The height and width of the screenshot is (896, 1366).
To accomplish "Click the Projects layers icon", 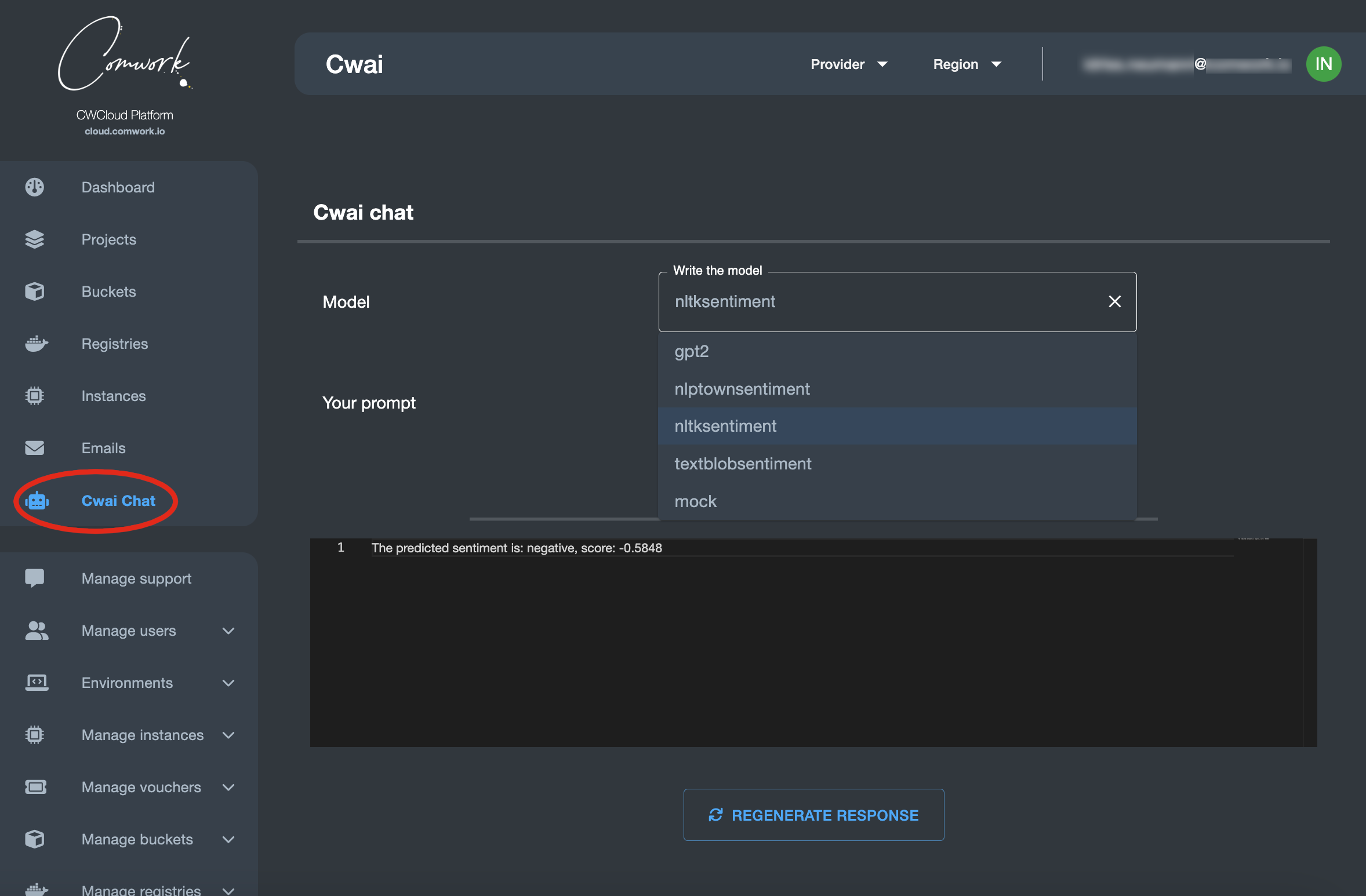I will pos(35,239).
